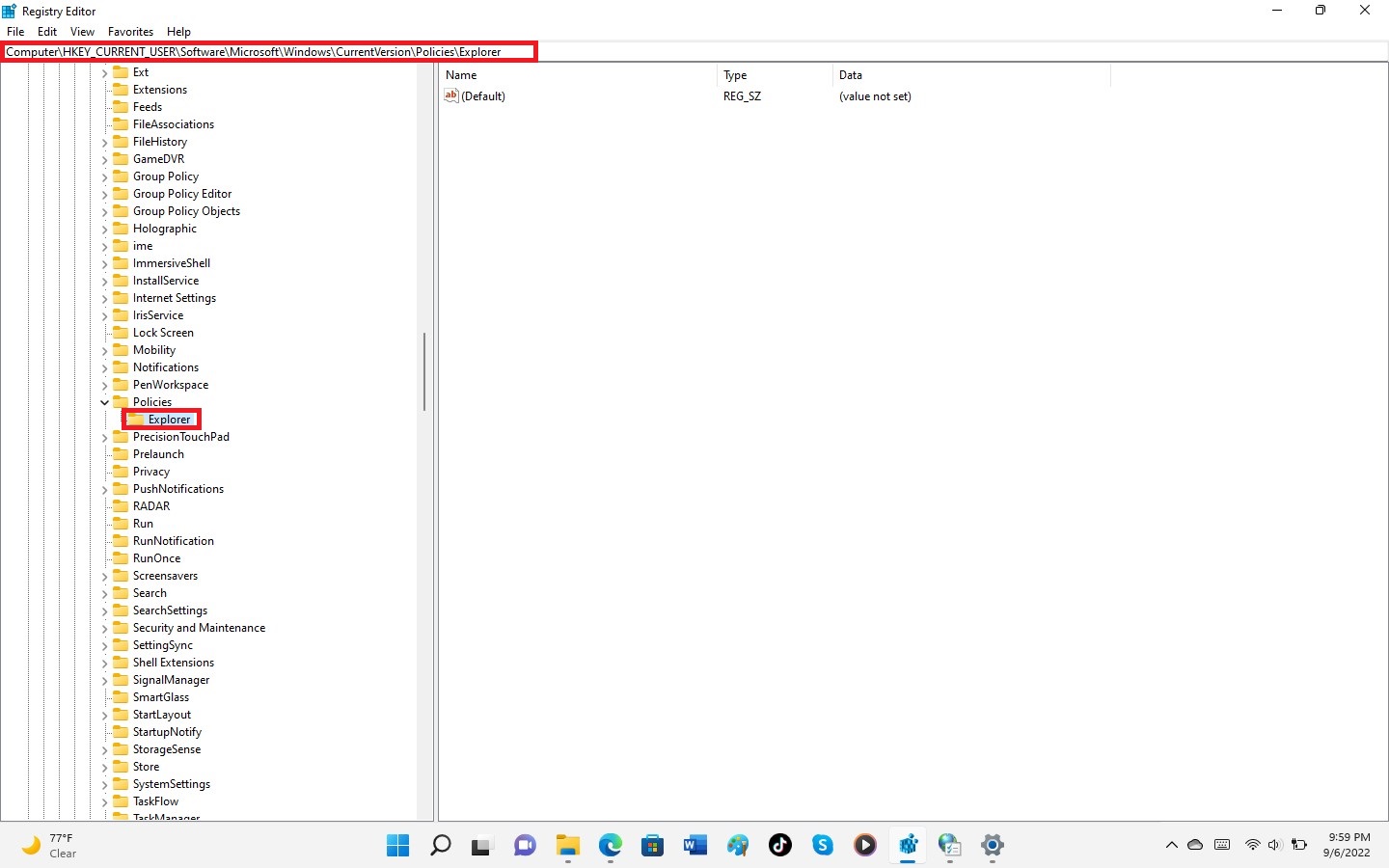Open Settings gear from taskbar
Image resolution: width=1389 pixels, height=868 pixels.
click(993, 846)
